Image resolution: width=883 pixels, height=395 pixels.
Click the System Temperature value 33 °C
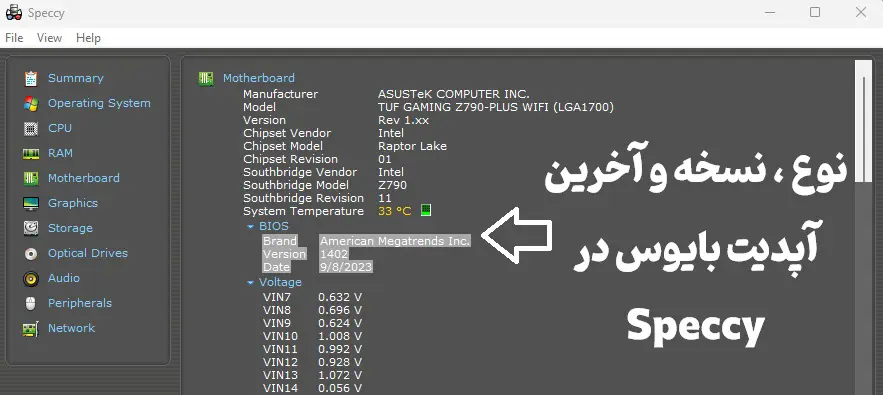394,211
